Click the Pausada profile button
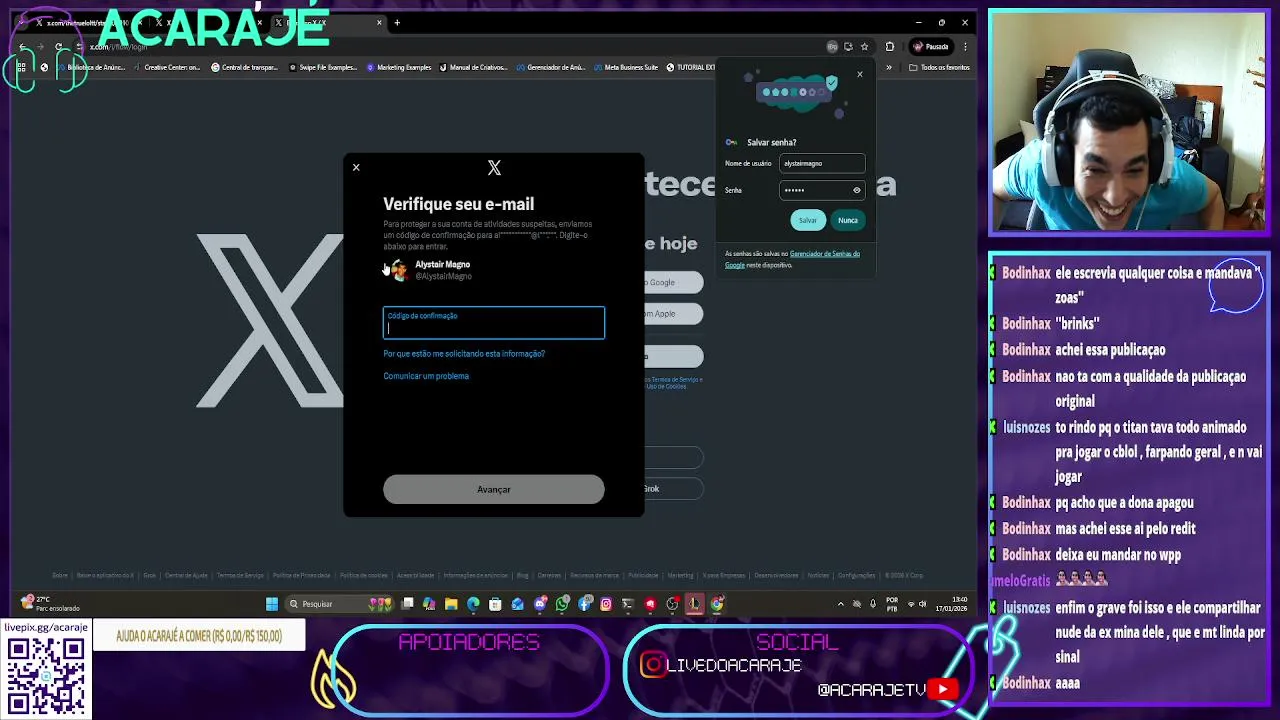This screenshot has height=720, width=1280. click(930, 46)
